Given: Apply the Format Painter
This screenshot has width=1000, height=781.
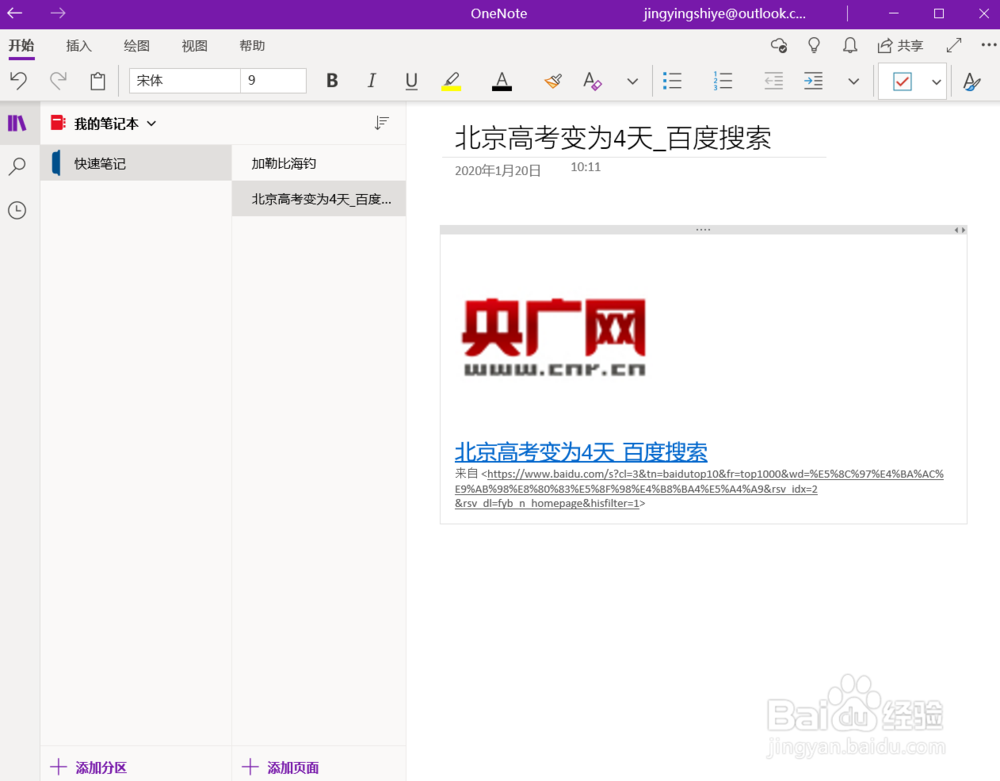Looking at the screenshot, I should [x=552, y=81].
